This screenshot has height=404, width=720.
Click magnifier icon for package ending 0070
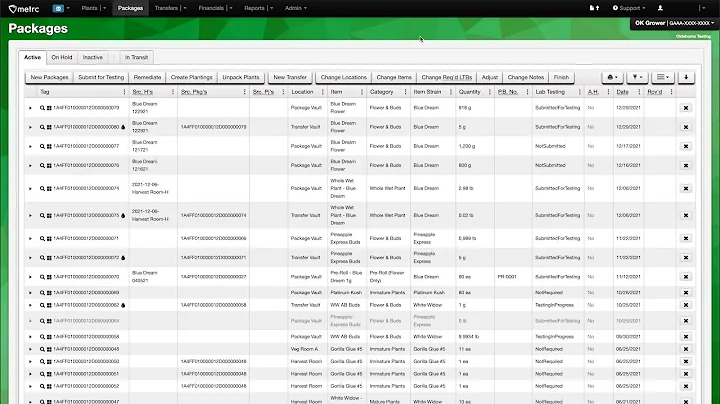[42, 277]
